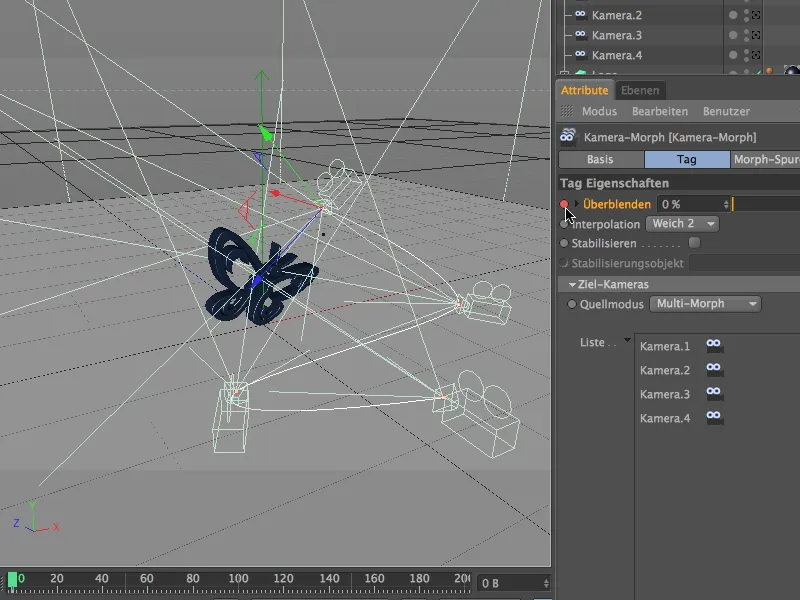Click the camera icon beside Kamera.3 object
The height and width of the screenshot is (600, 800).
pyautogui.click(x=580, y=35)
